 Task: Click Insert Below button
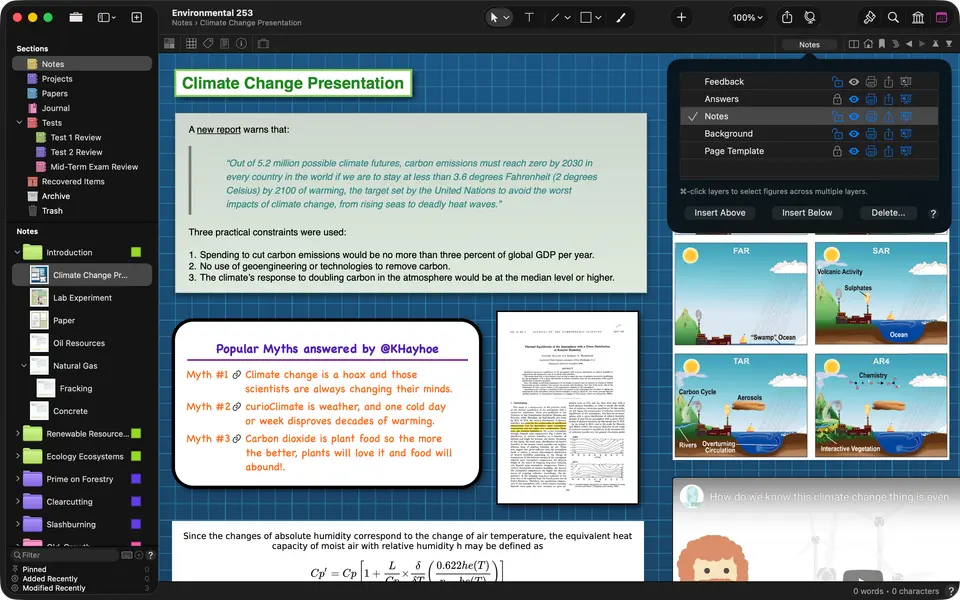[x=806, y=212]
